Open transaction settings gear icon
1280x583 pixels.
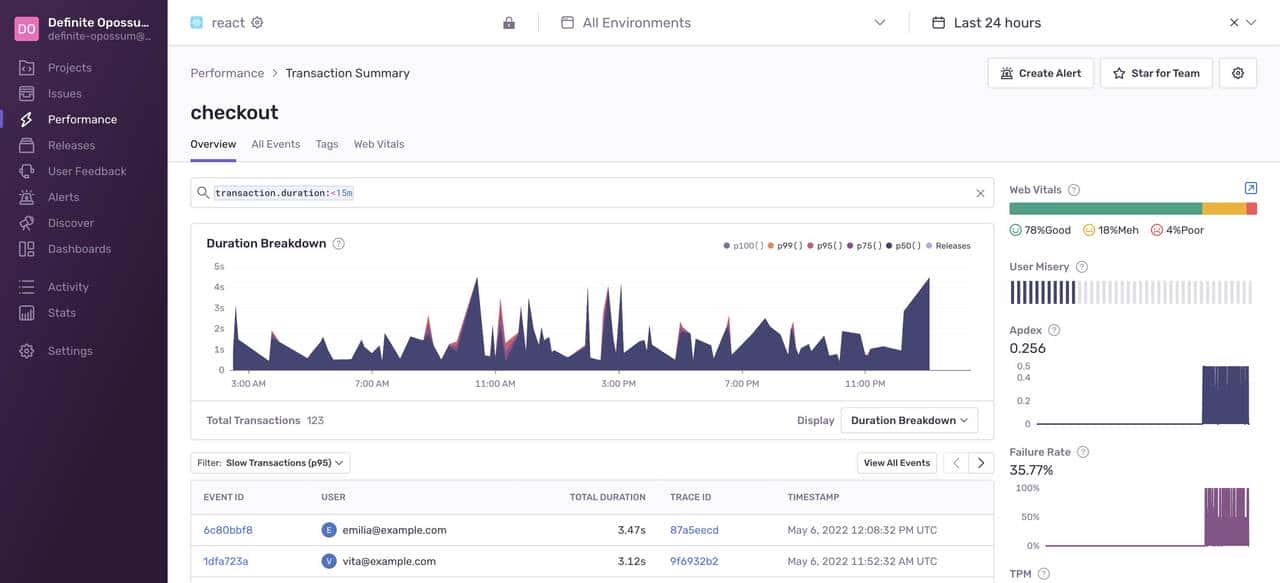pos(1237,73)
